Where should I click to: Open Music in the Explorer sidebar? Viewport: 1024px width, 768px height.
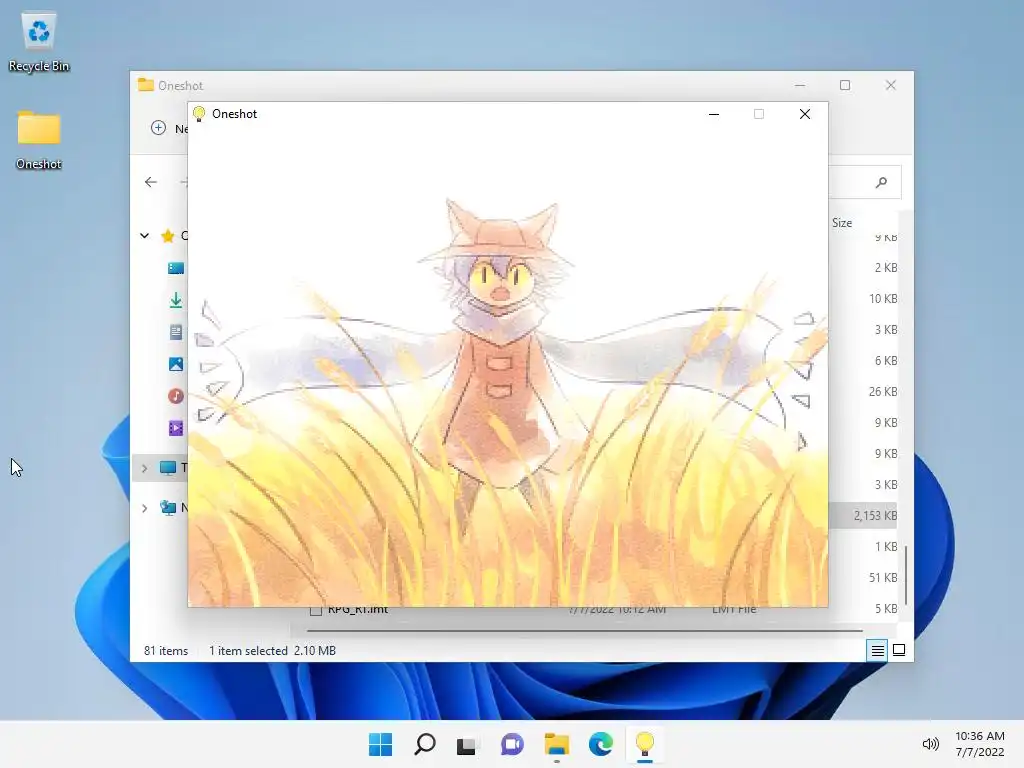[x=176, y=396]
